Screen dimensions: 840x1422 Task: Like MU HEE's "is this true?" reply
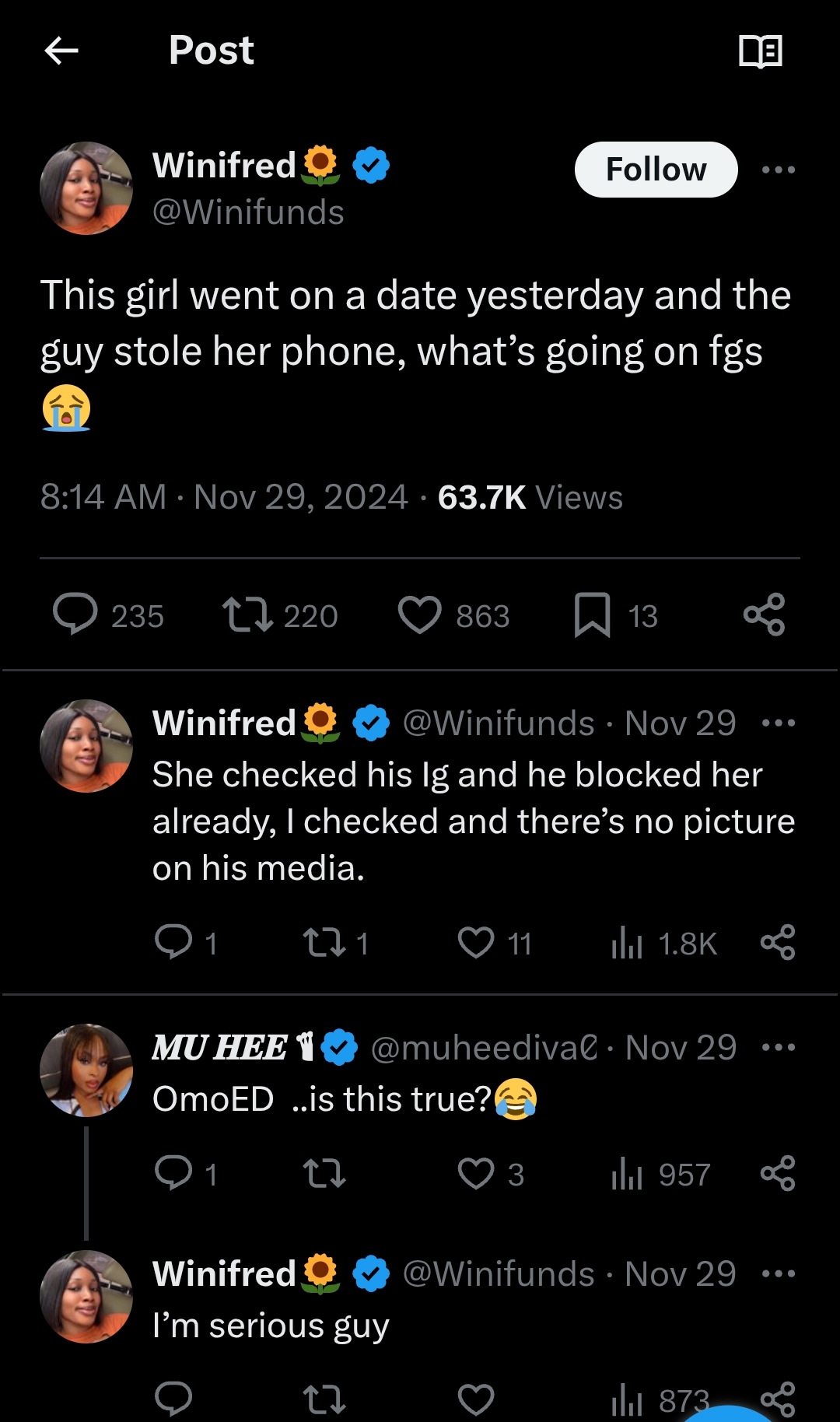[x=476, y=1174]
